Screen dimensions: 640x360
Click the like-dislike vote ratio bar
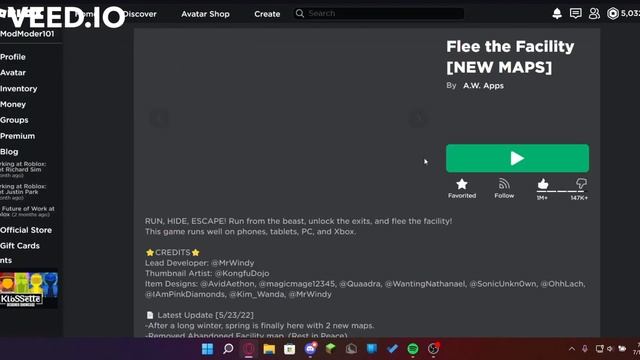point(562,191)
